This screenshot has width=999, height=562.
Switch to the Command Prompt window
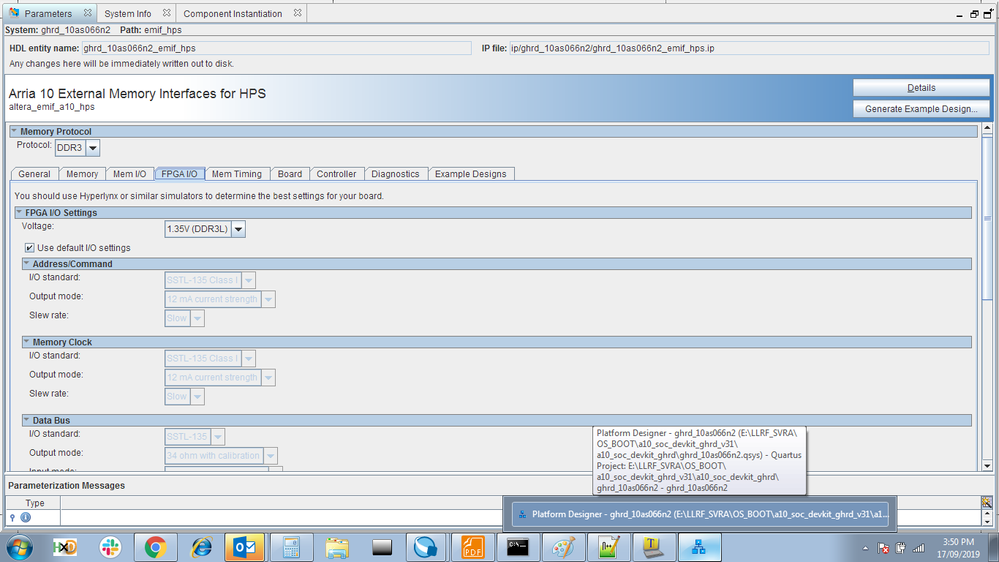(517, 547)
